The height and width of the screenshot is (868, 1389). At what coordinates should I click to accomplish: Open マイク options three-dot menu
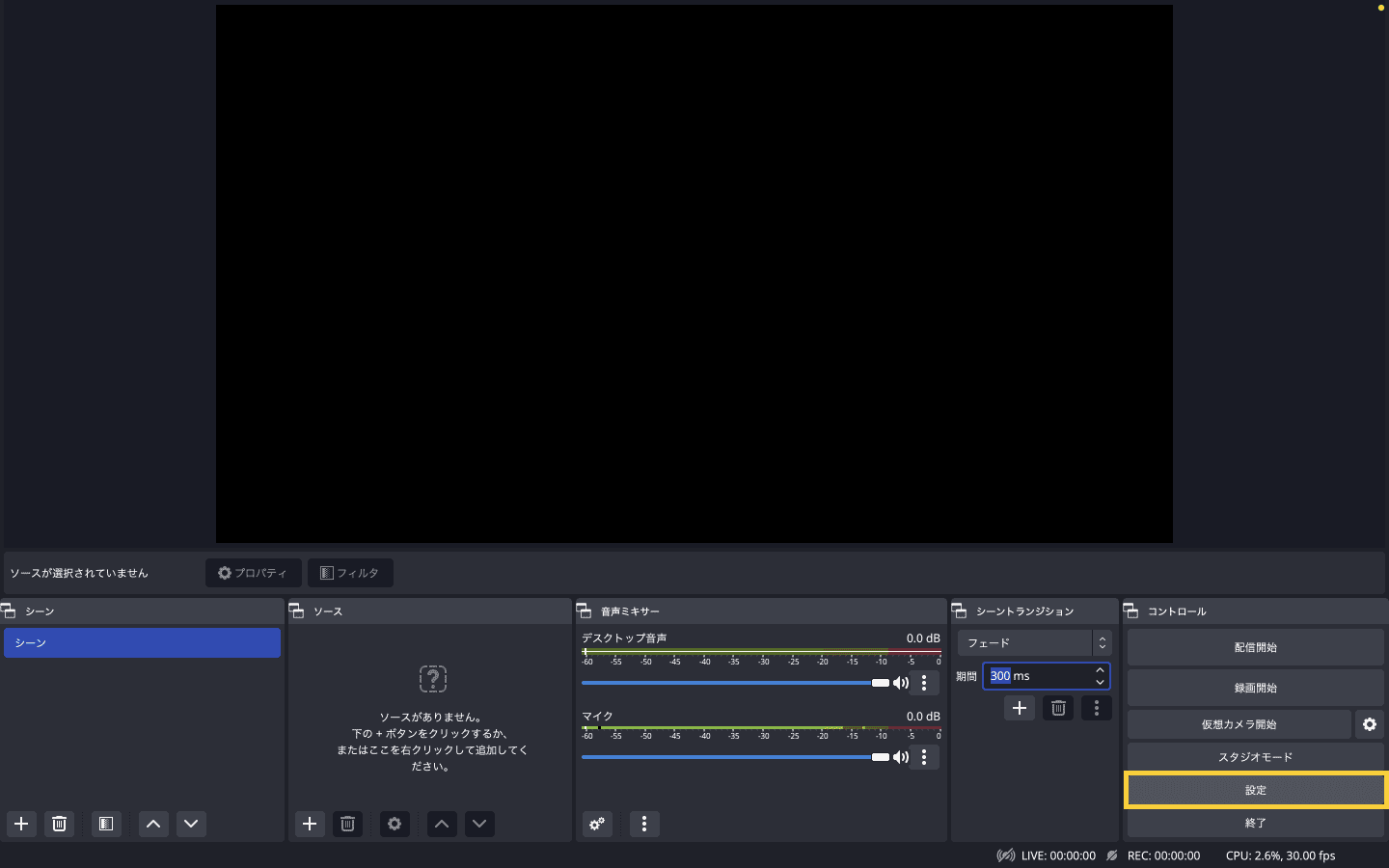click(924, 757)
